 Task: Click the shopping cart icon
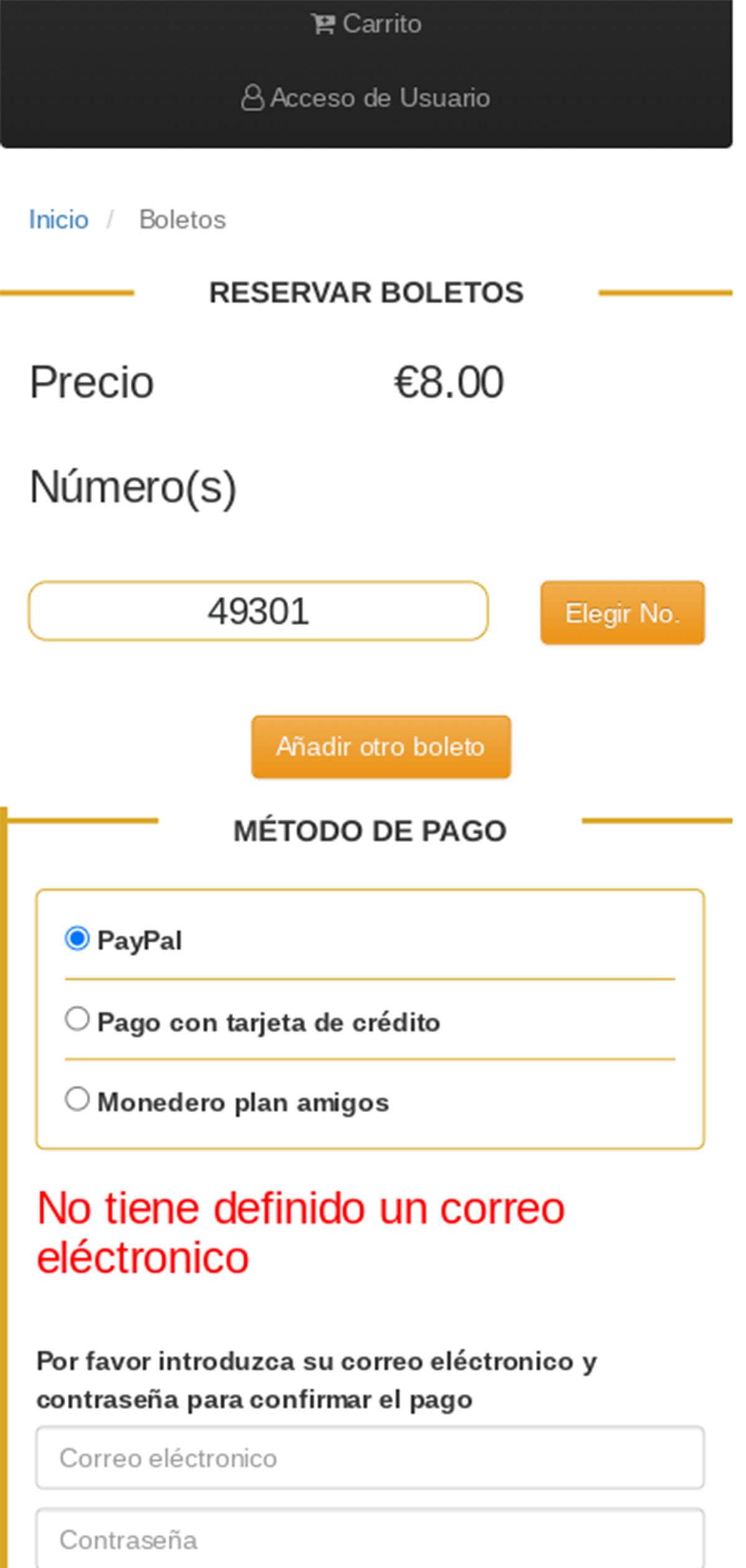coord(323,24)
